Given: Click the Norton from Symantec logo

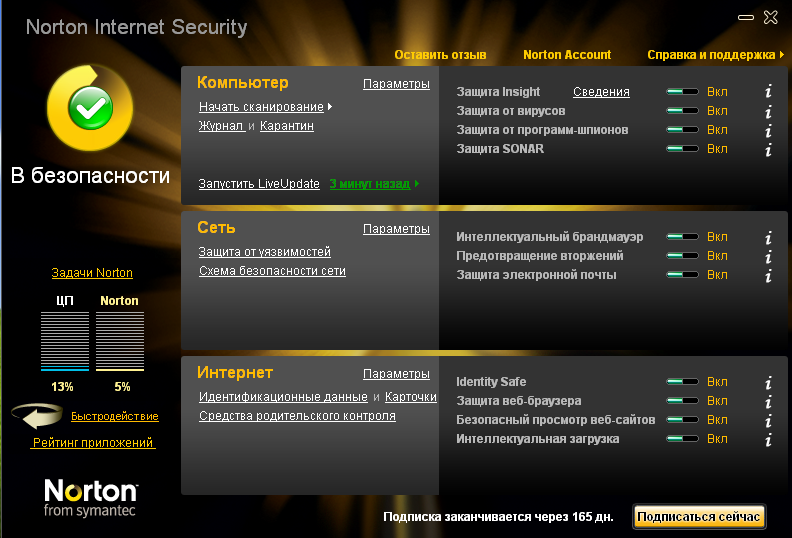Looking at the screenshot, I should [90, 498].
